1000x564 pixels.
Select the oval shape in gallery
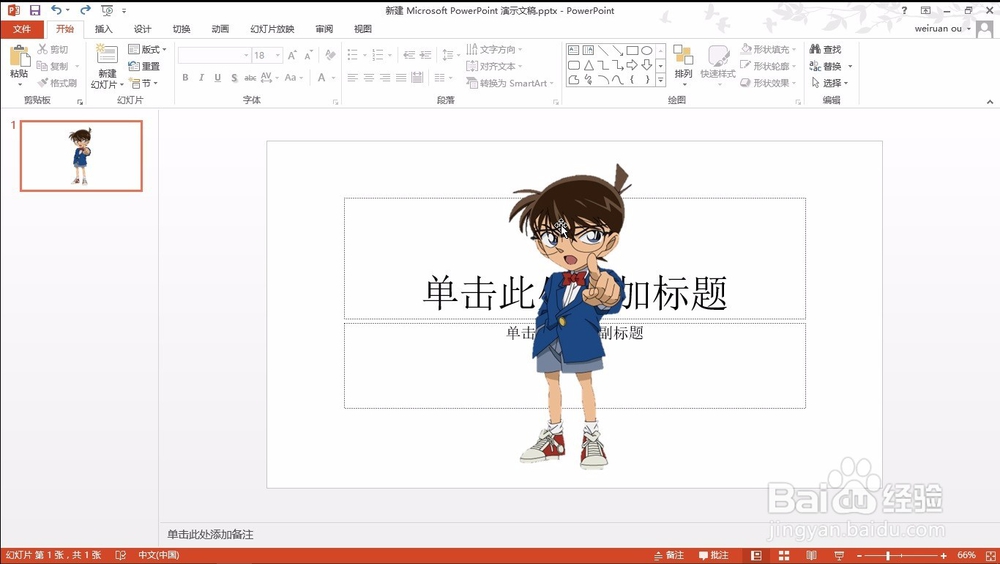point(647,50)
